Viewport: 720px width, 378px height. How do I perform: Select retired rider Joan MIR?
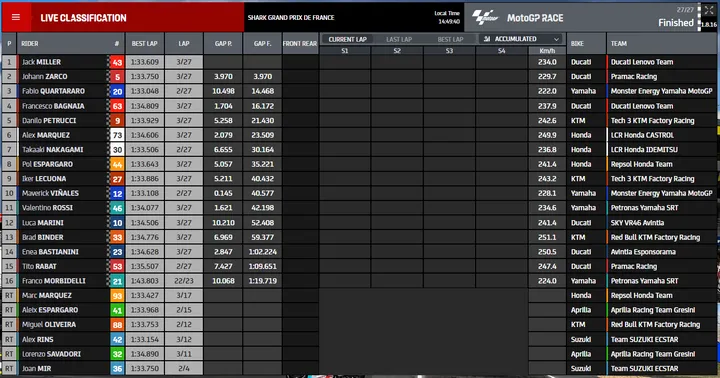(x=37, y=368)
